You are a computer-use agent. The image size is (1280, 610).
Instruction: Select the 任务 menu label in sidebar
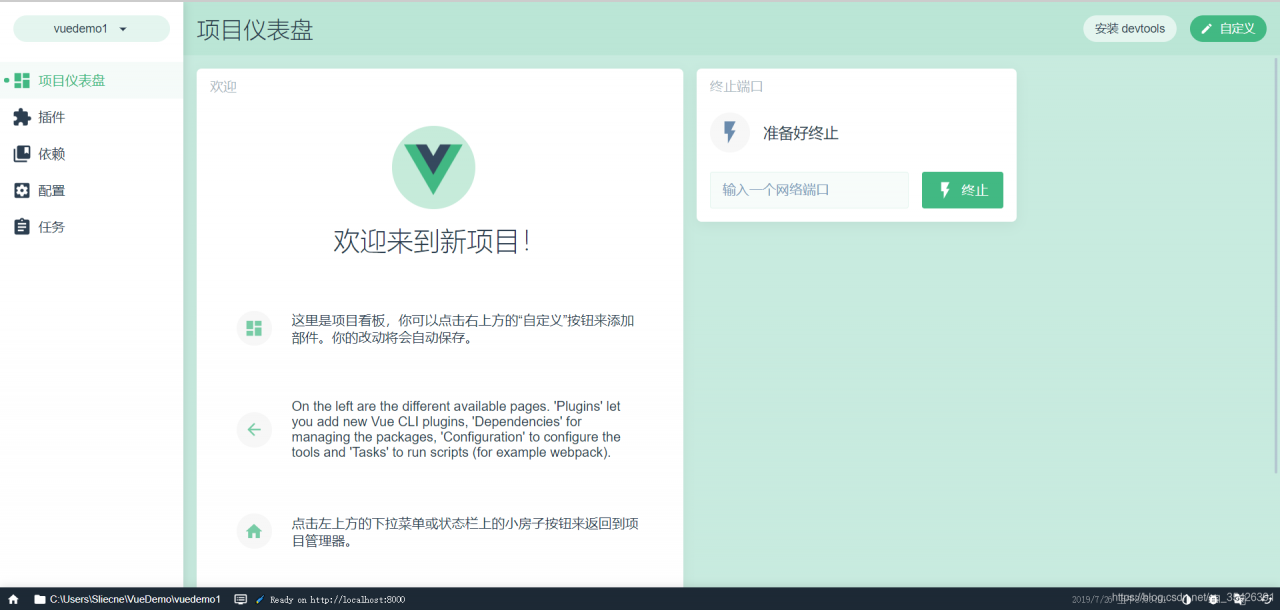(51, 227)
